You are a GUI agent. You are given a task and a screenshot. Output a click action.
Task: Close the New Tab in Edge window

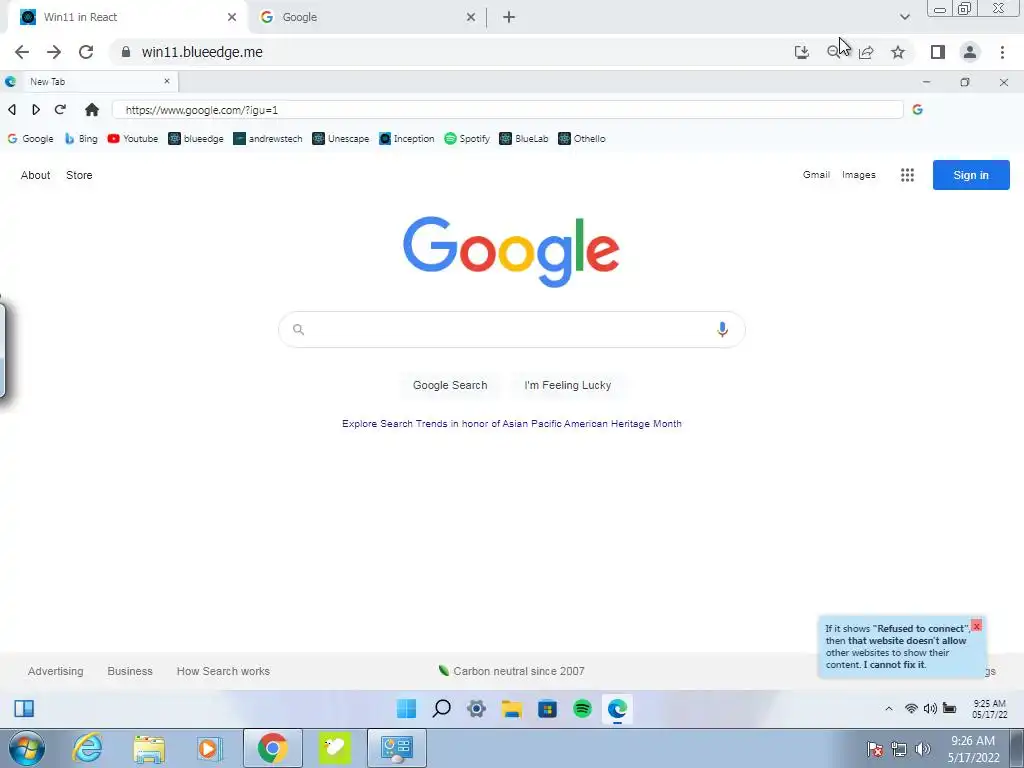(167, 81)
